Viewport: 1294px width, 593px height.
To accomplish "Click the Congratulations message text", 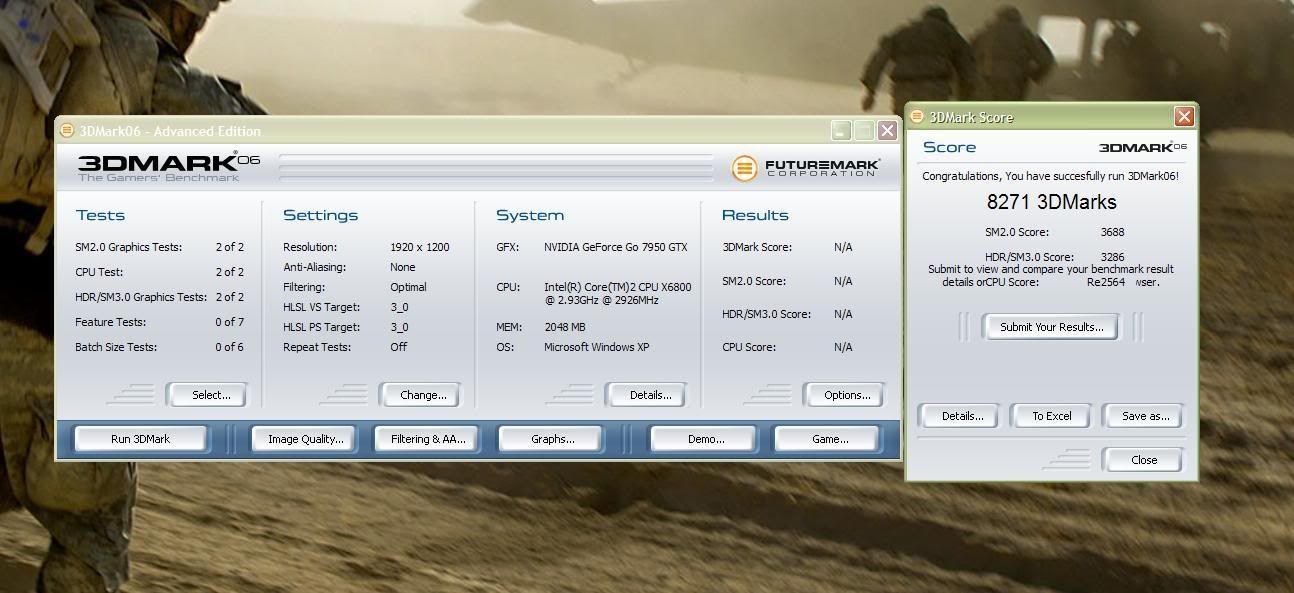I will [1050, 176].
